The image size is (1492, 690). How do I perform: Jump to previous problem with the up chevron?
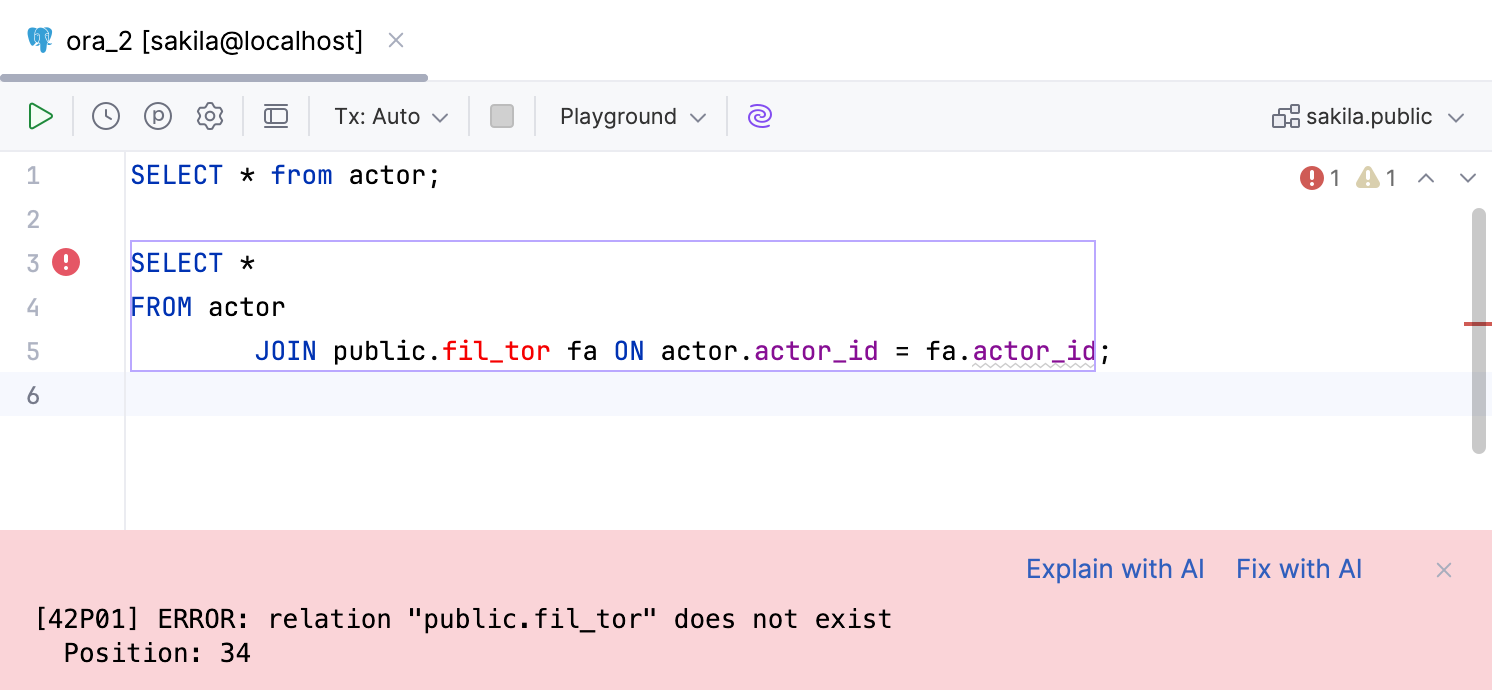point(1427,177)
